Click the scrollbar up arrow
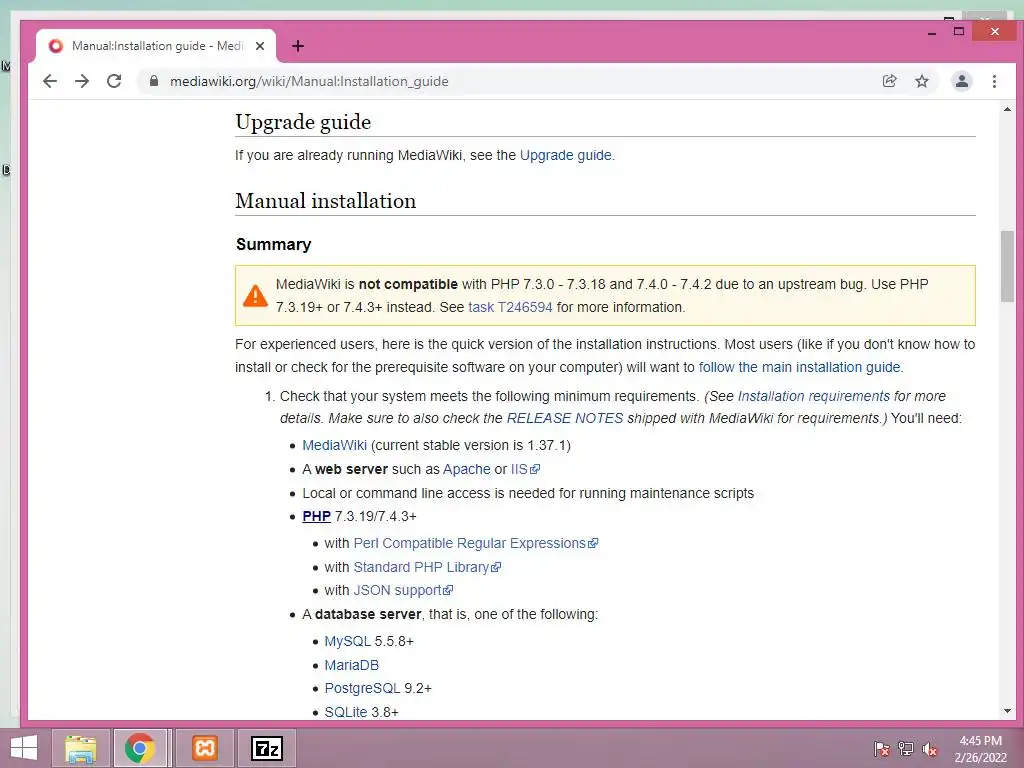1024x768 pixels. point(1007,109)
